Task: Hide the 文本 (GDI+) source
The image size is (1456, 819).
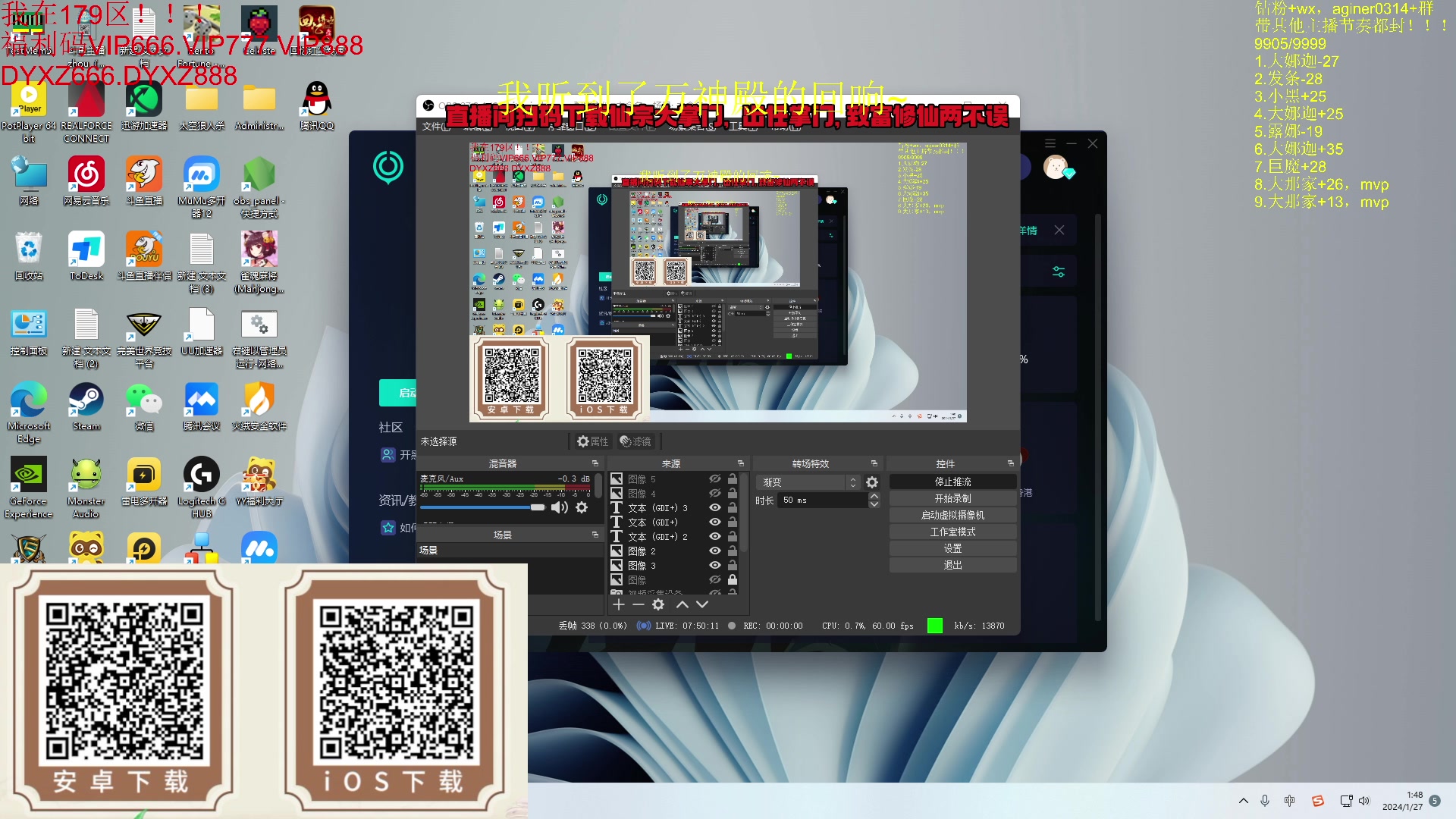Action: (x=714, y=522)
